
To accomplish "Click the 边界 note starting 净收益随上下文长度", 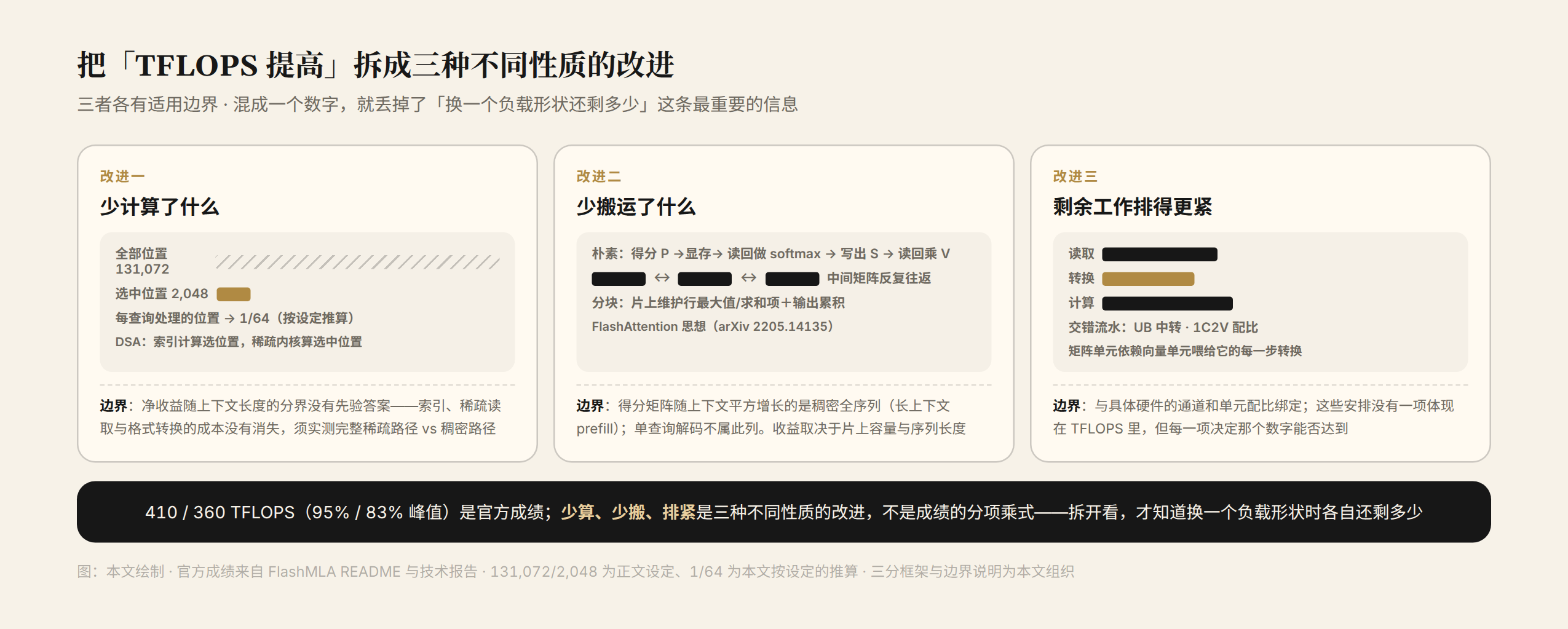I will (x=301, y=417).
